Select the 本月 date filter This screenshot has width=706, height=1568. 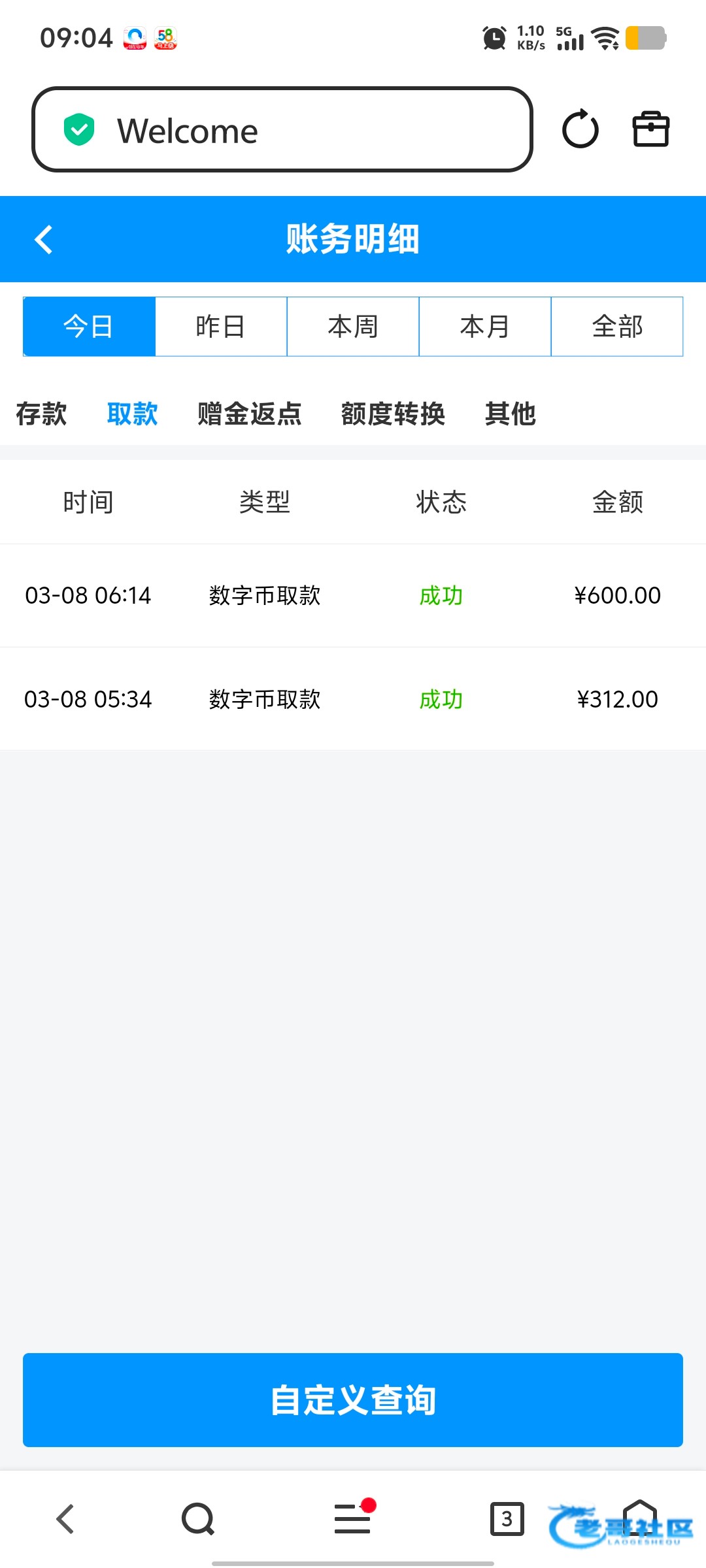(485, 327)
